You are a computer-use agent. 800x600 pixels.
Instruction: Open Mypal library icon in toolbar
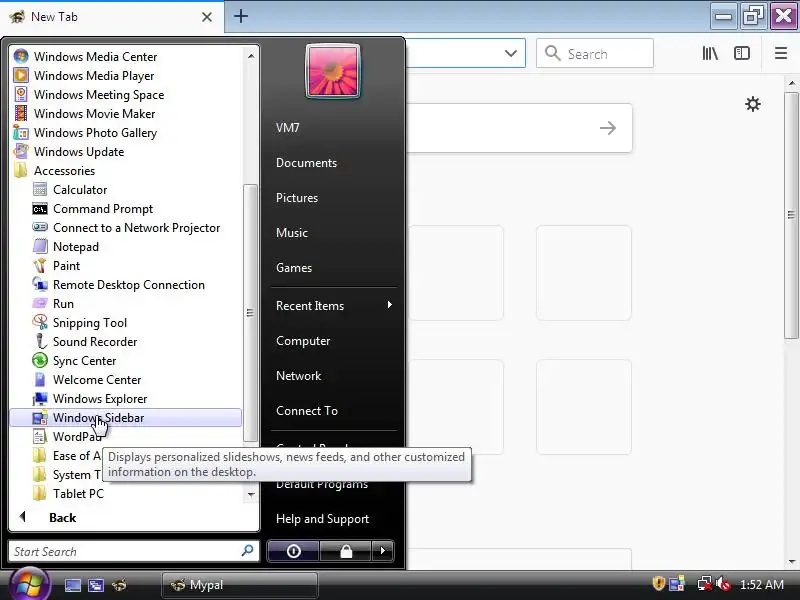(710, 53)
